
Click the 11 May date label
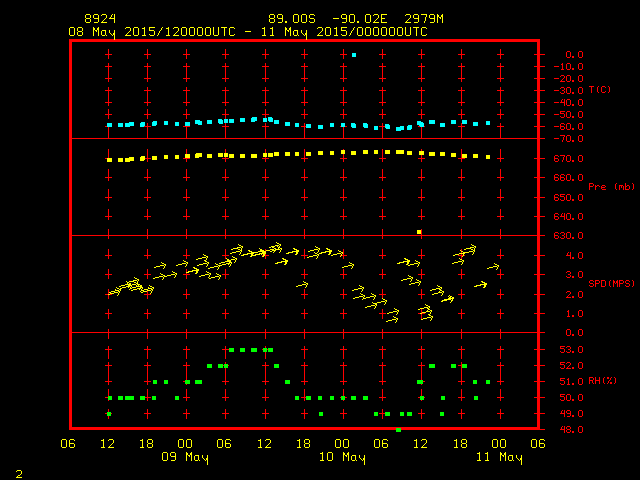coord(498,457)
